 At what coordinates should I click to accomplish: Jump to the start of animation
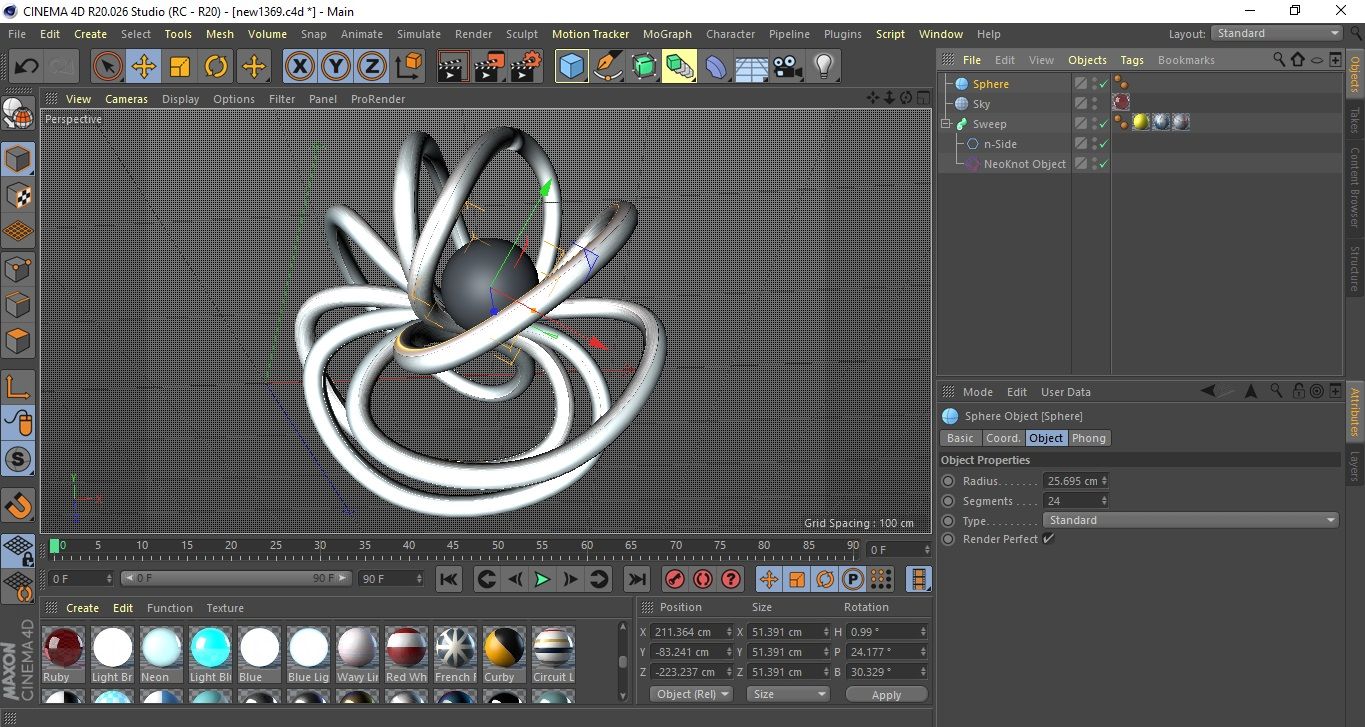(x=449, y=579)
